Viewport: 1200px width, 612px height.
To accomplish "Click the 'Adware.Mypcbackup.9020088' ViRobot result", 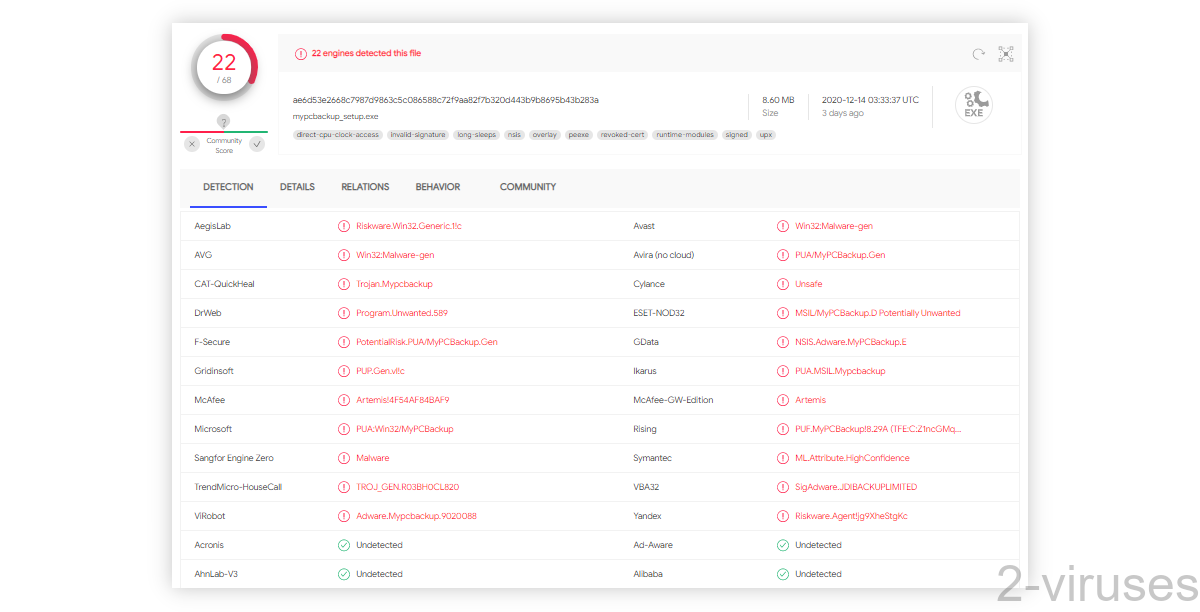I will [416, 516].
